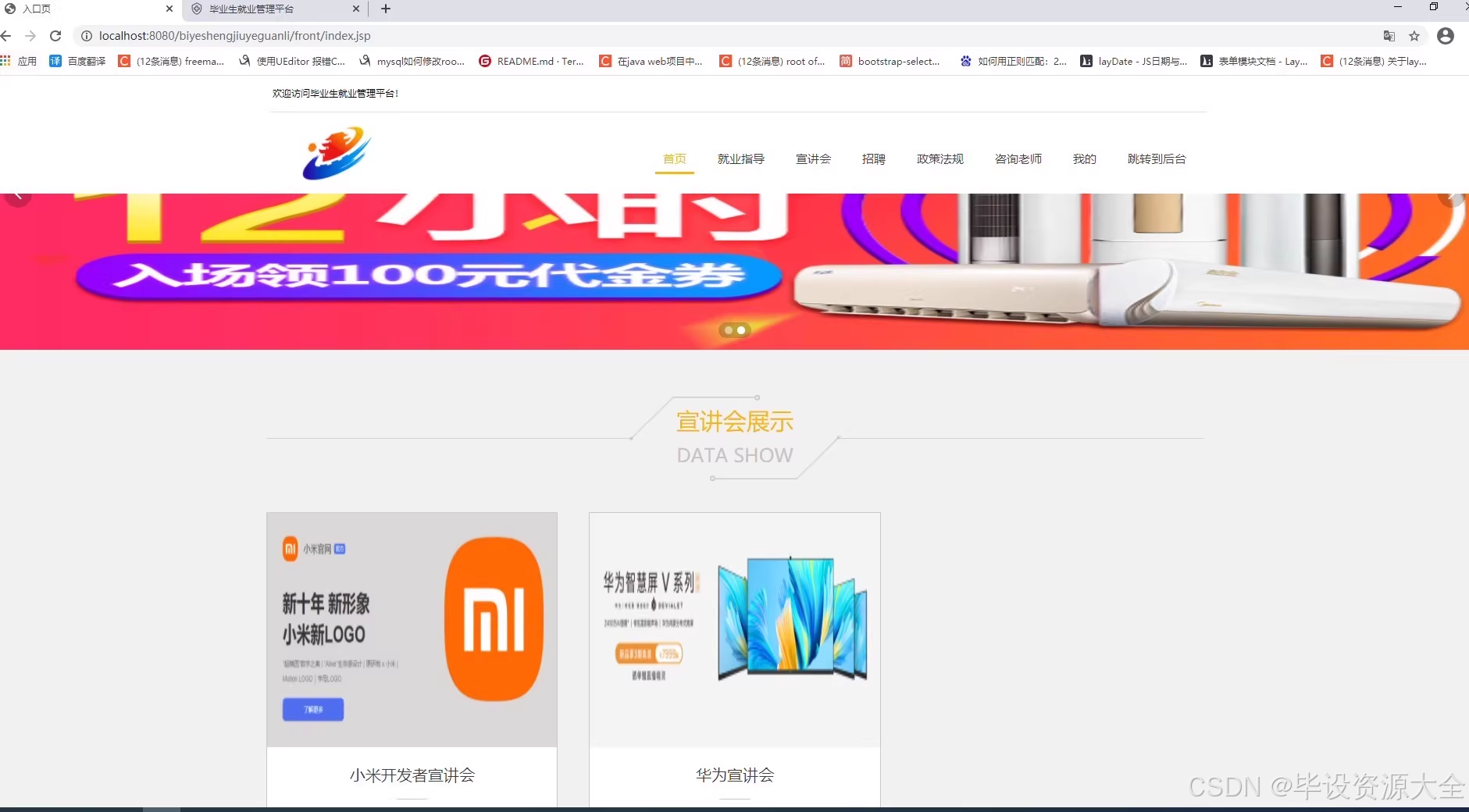Open the 就业指导 navigation item
The image size is (1469, 812).
[741, 159]
